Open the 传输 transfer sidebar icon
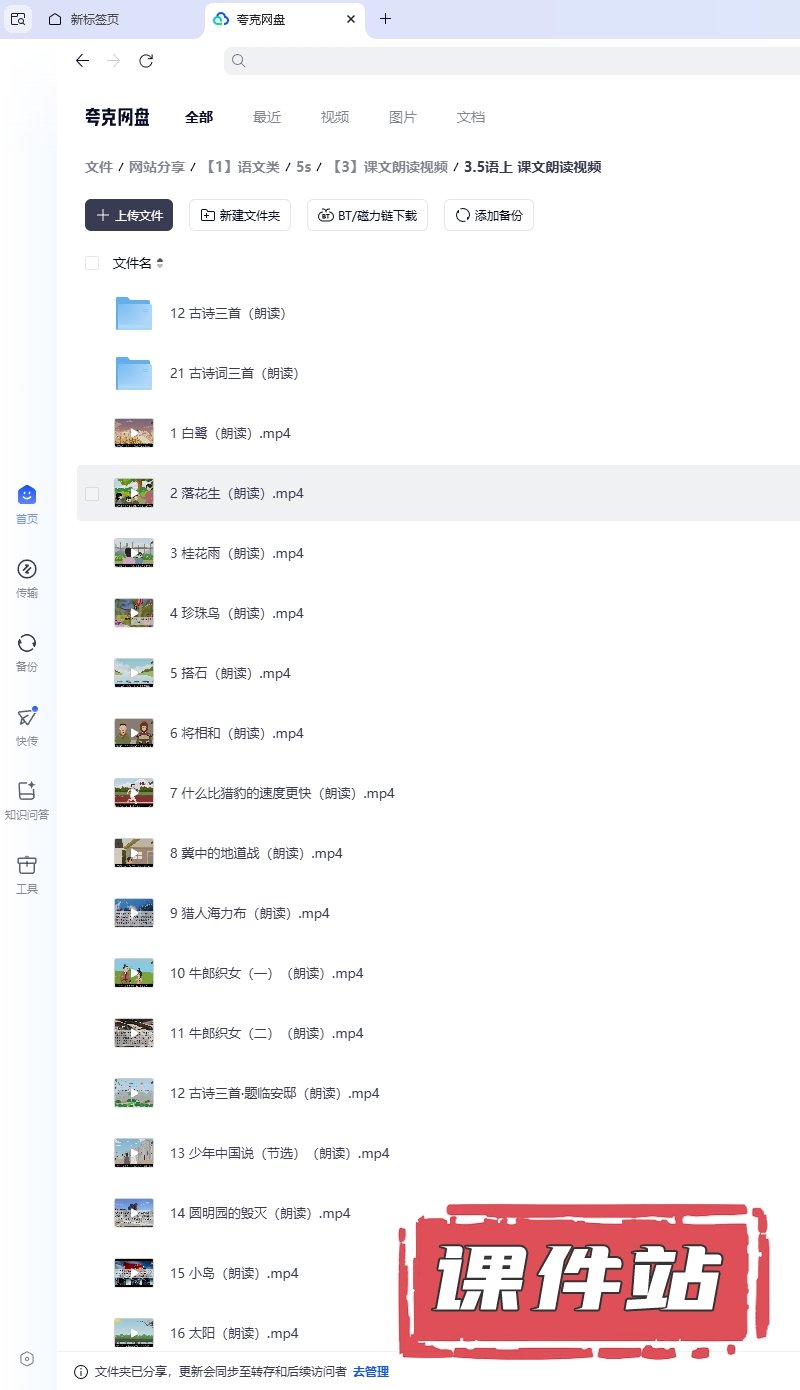 (x=27, y=578)
